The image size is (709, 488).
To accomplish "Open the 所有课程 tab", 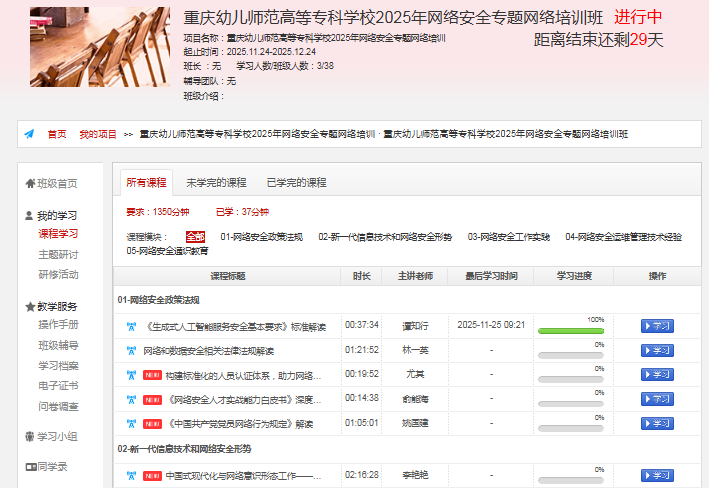I will 145,183.
